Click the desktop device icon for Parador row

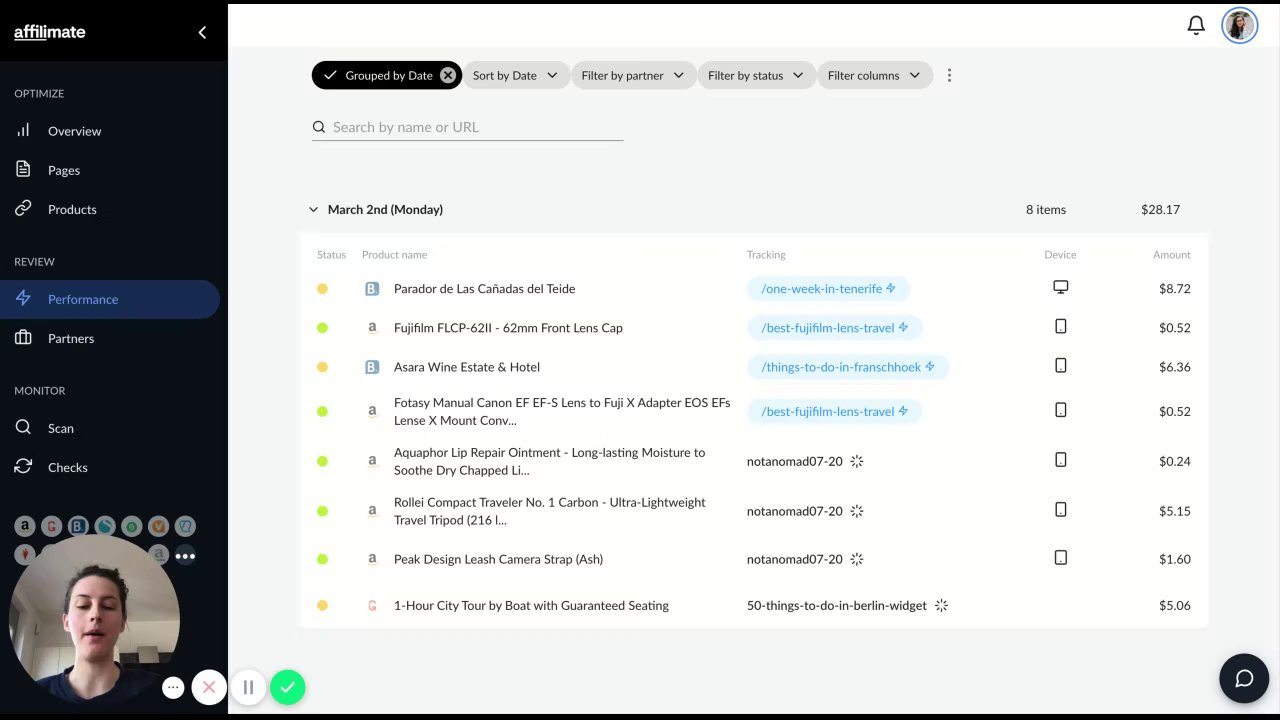pyautogui.click(x=1061, y=288)
